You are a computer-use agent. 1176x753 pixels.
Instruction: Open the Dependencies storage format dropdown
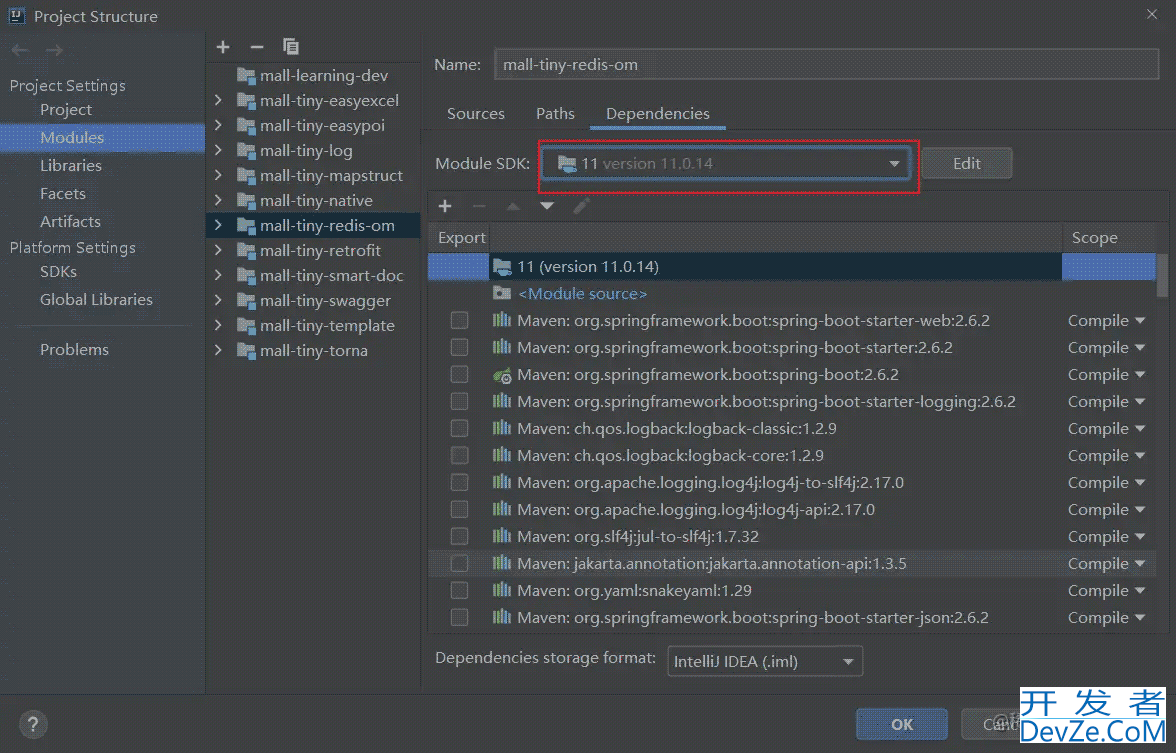[x=765, y=662]
